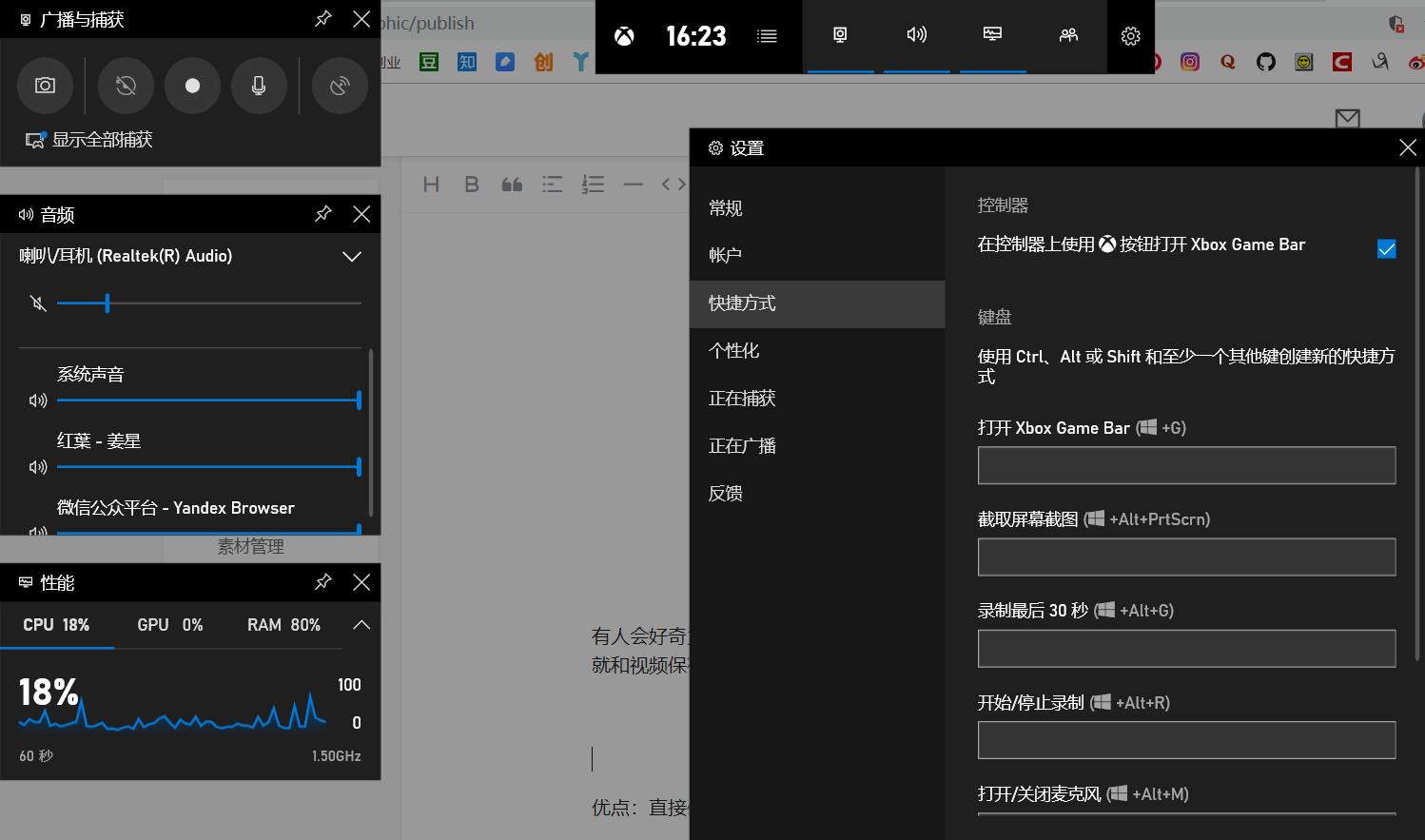Screen dimensions: 1425x840
Task: Turn on the microphone in capture panel
Action: coord(259,86)
